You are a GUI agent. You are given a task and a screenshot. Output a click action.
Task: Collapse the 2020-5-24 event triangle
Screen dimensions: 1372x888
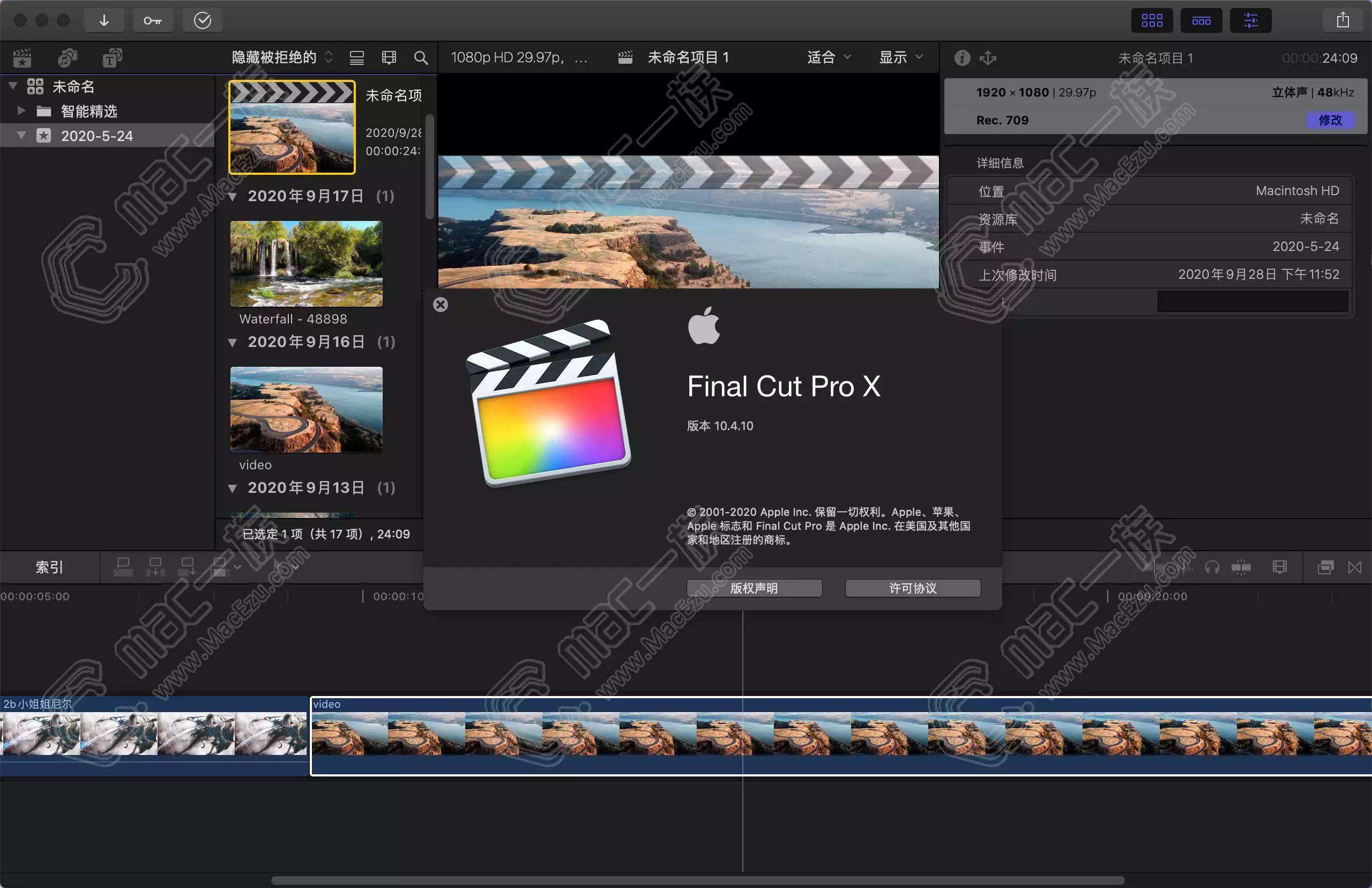[22, 136]
